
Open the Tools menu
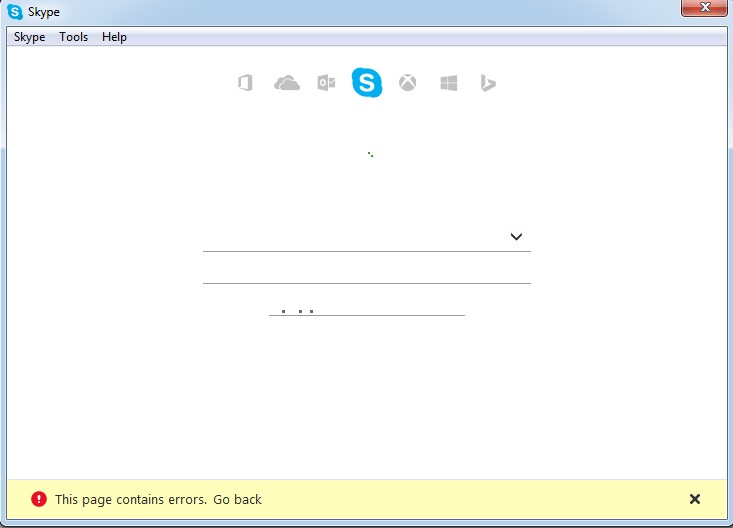pos(73,37)
